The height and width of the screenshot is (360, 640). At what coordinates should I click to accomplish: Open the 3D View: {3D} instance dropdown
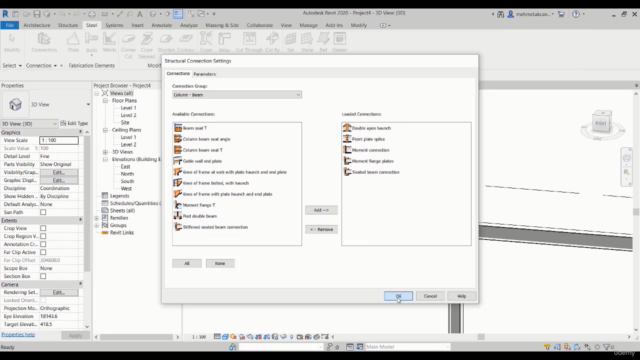[29, 123]
